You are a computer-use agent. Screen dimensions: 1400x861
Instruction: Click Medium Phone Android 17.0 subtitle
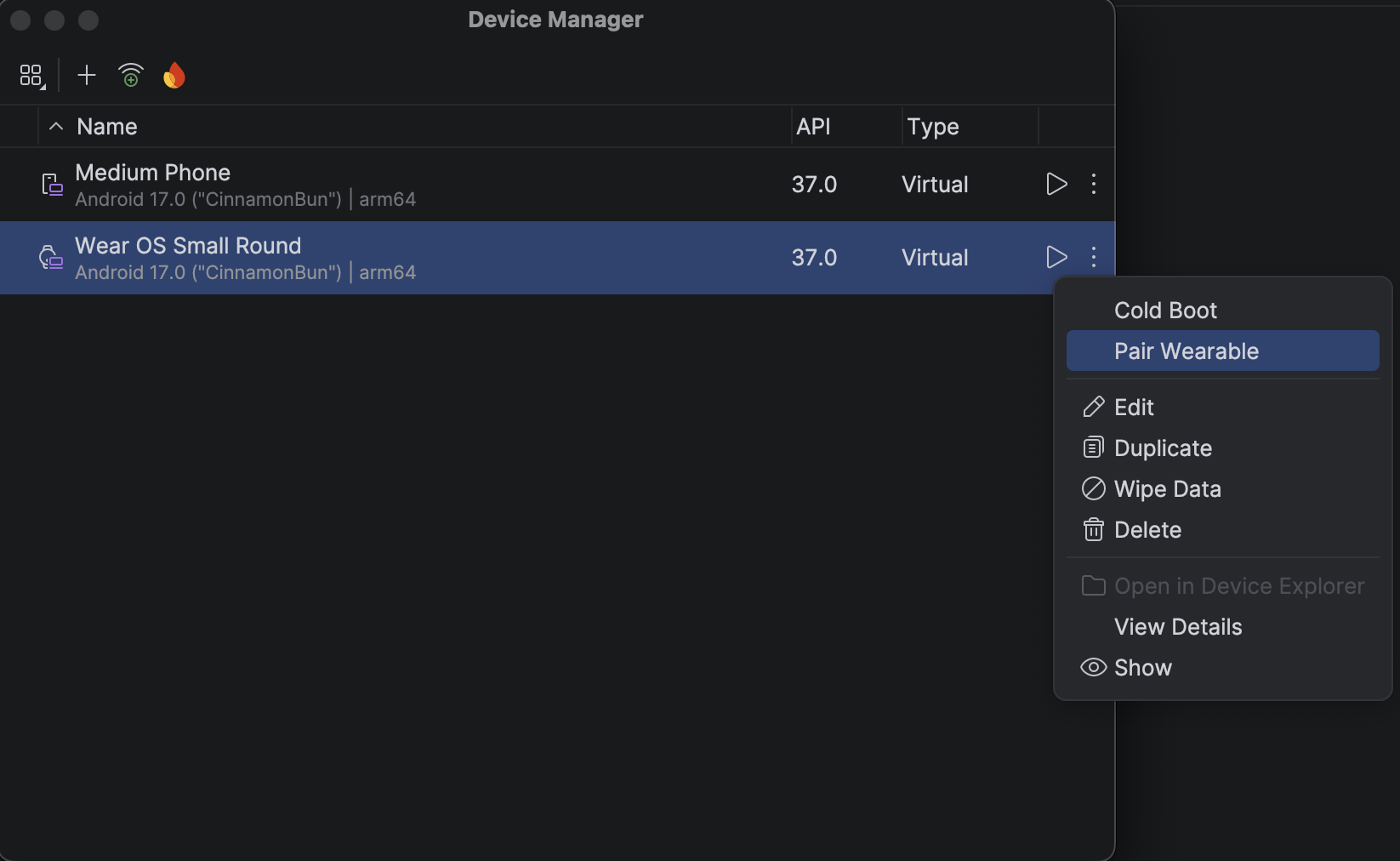[245, 199]
